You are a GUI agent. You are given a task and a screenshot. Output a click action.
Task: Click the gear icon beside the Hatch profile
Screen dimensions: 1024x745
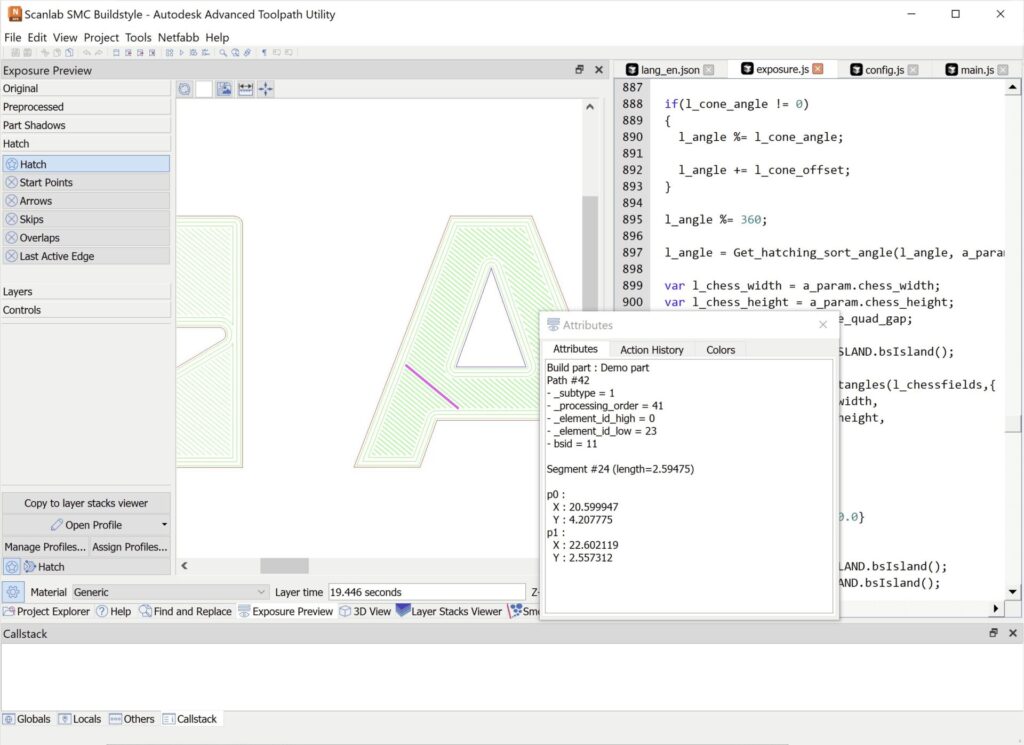click(10, 566)
